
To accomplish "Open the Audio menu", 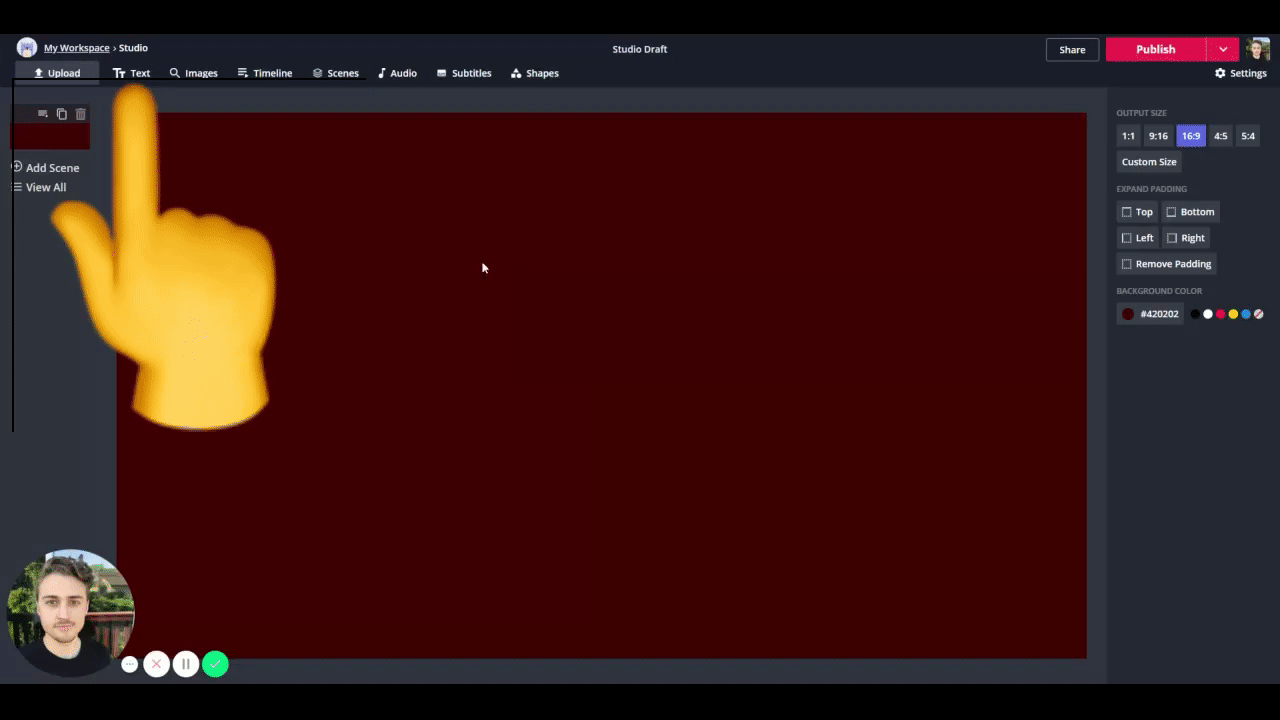I will coord(397,73).
